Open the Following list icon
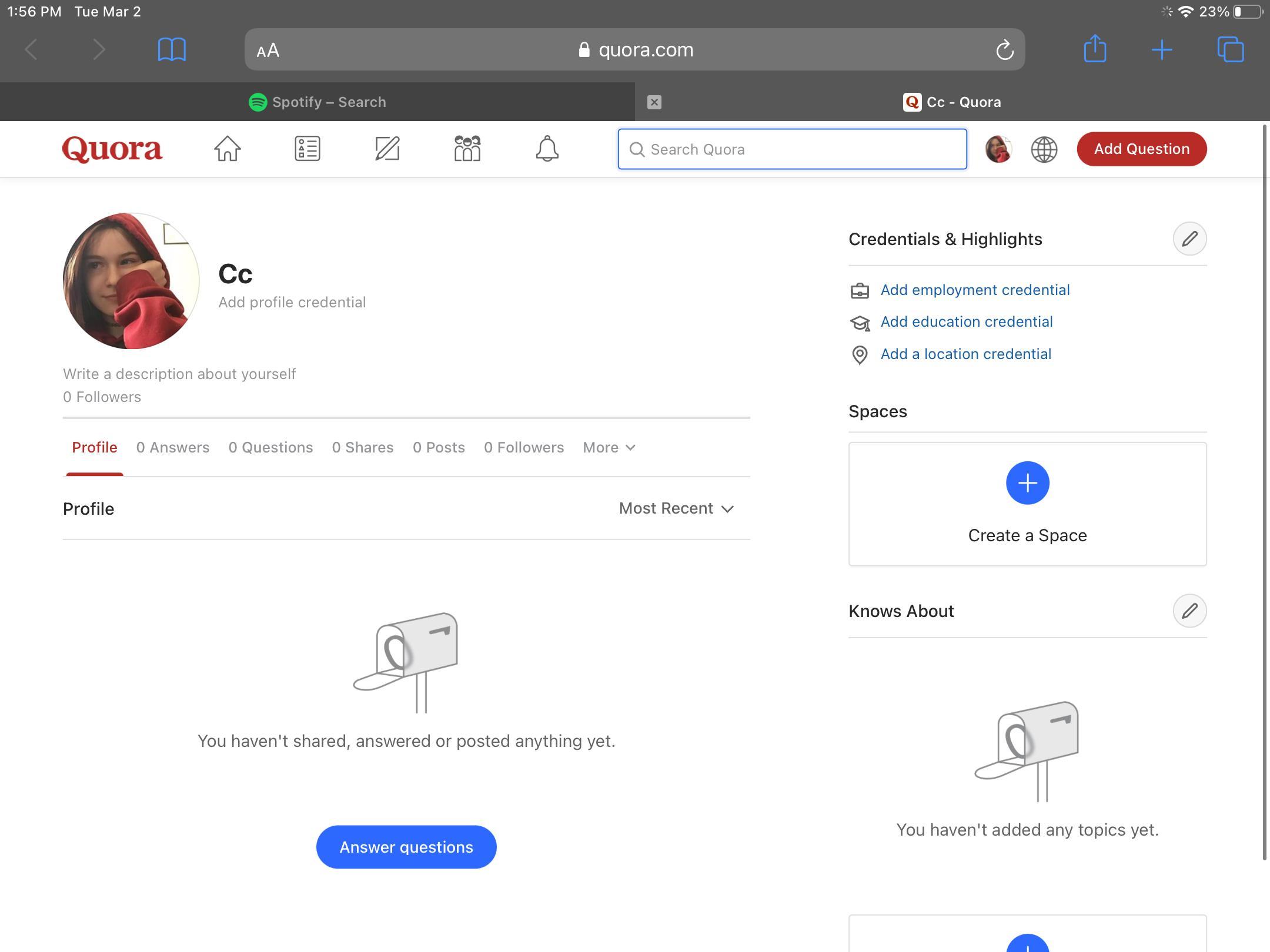1270x952 pixels. point(307,149)
